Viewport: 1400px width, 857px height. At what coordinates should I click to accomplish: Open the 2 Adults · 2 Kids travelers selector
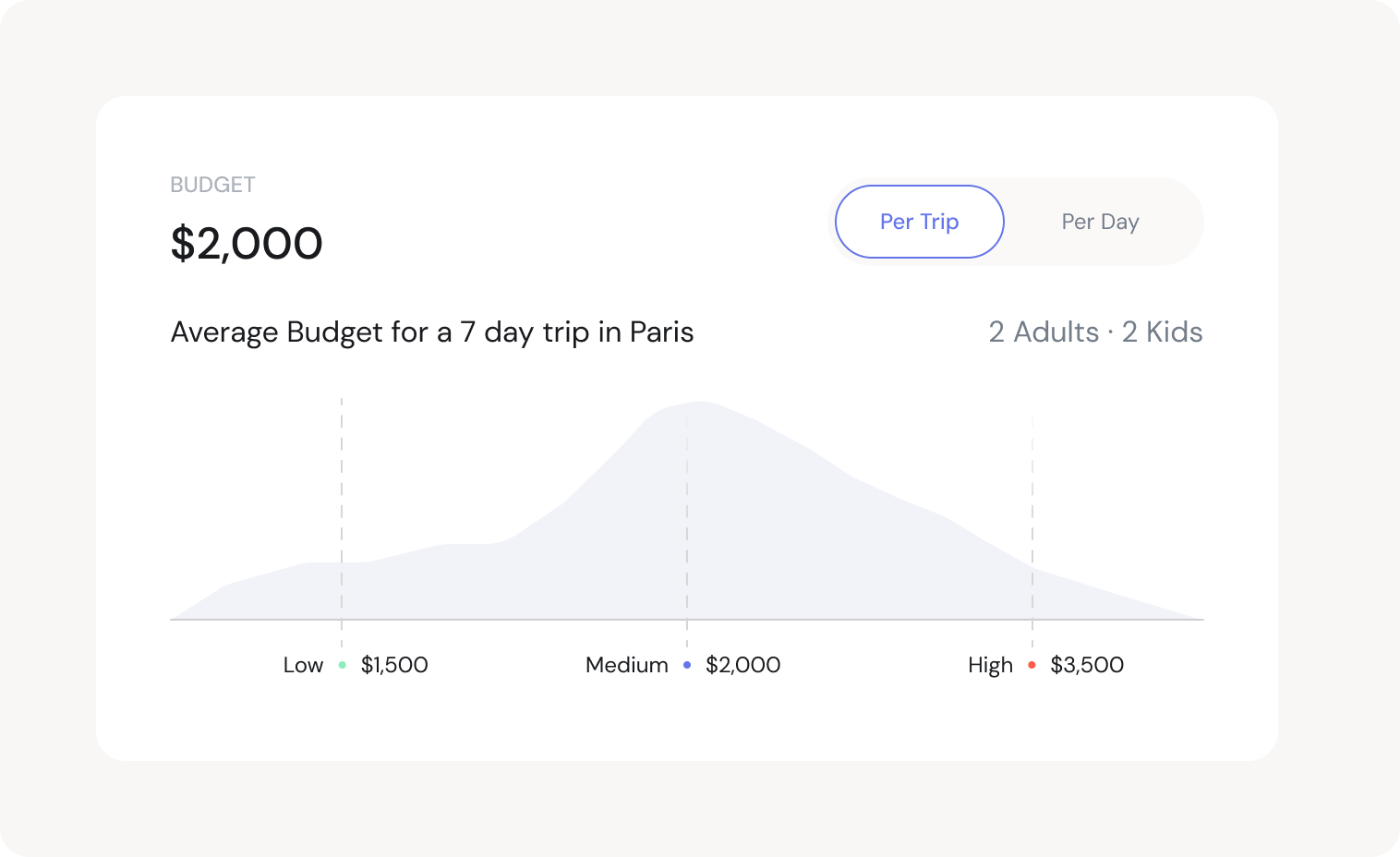1095,332
